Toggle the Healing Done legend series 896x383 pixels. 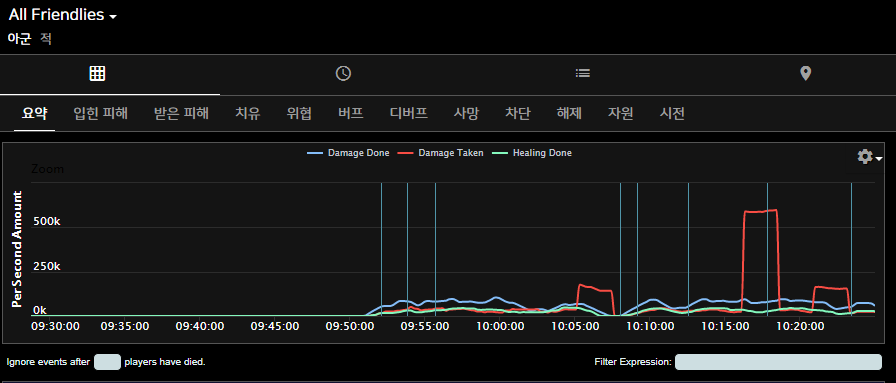tap(531, 153)
